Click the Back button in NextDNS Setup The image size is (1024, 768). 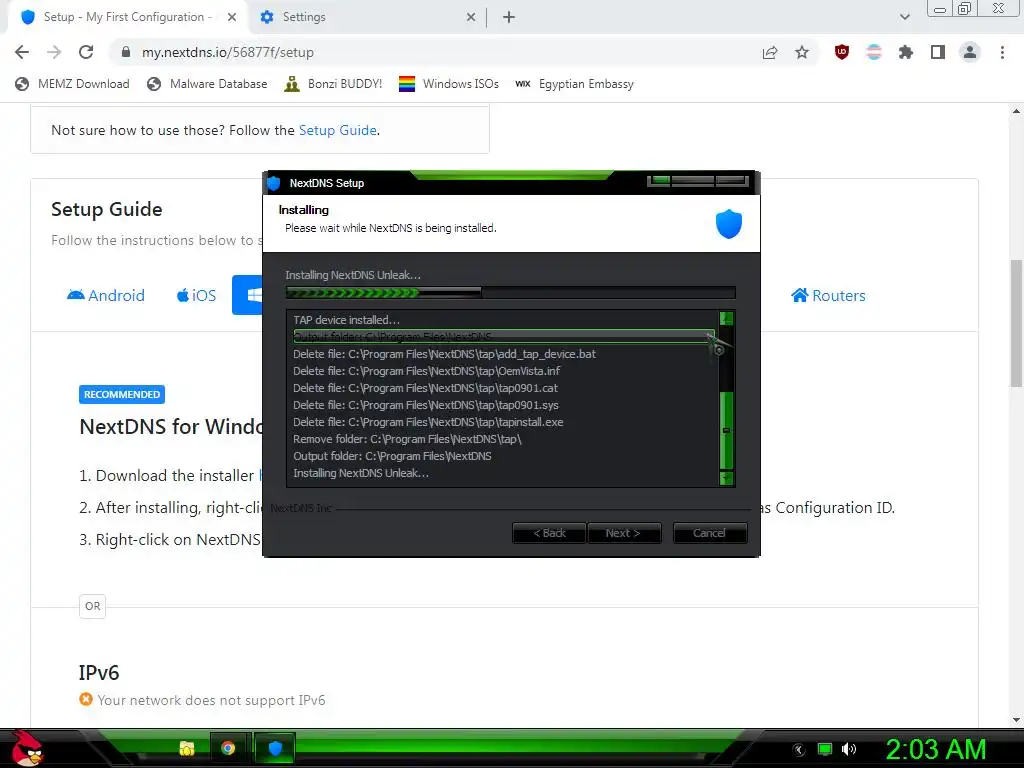[x=549, y=533]
